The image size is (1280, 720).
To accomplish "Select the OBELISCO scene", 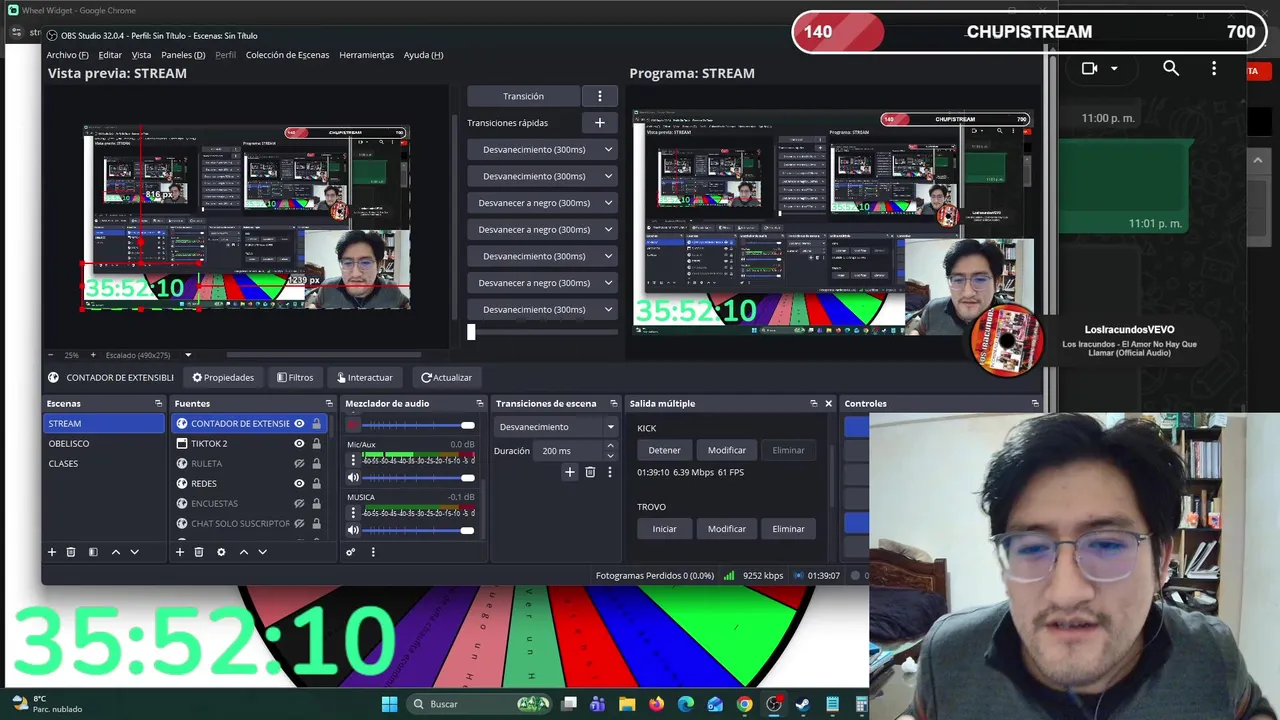I will coord(104,443).
